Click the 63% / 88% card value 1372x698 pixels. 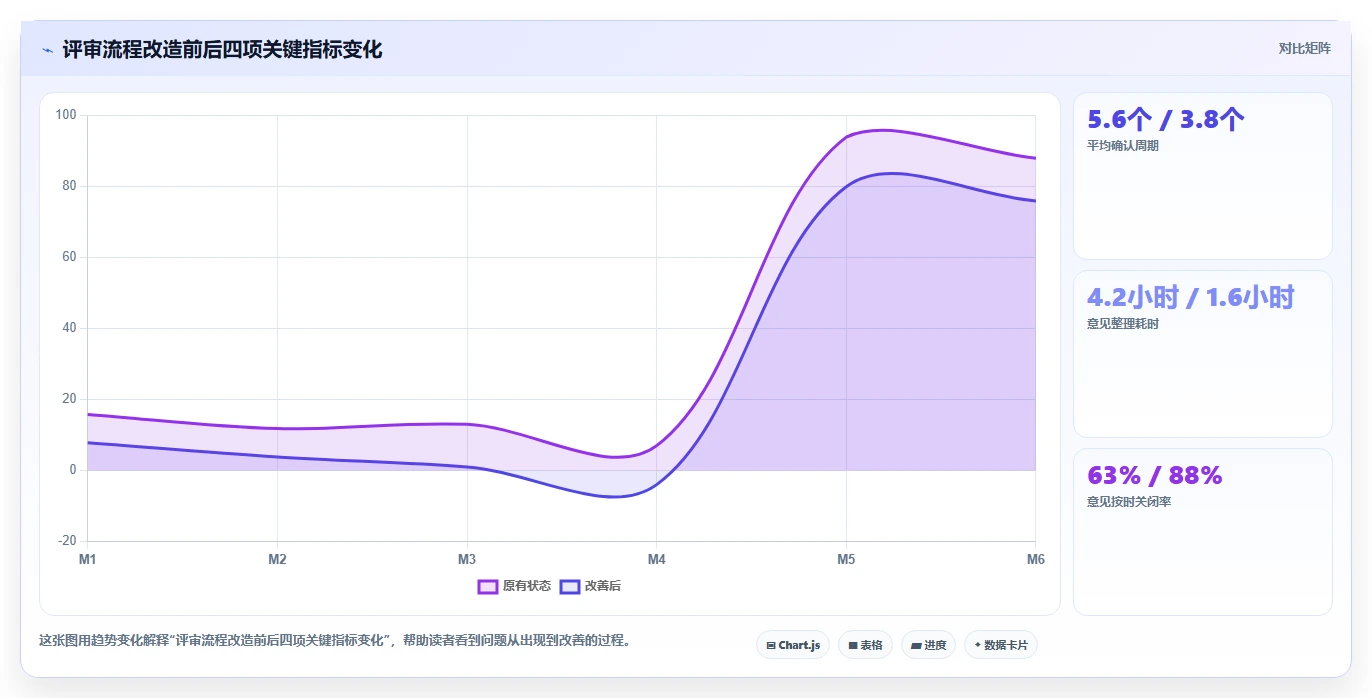point(1155,475)
